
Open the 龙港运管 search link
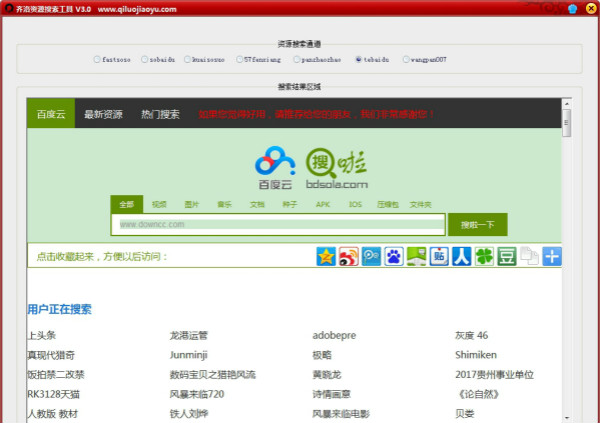[x=189, y=335]
